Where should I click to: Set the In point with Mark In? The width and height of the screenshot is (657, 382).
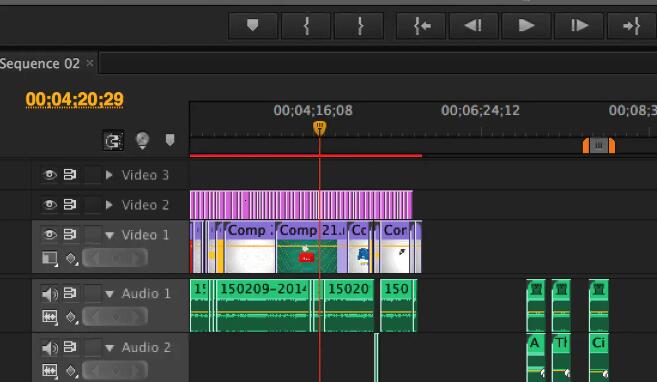306,26
